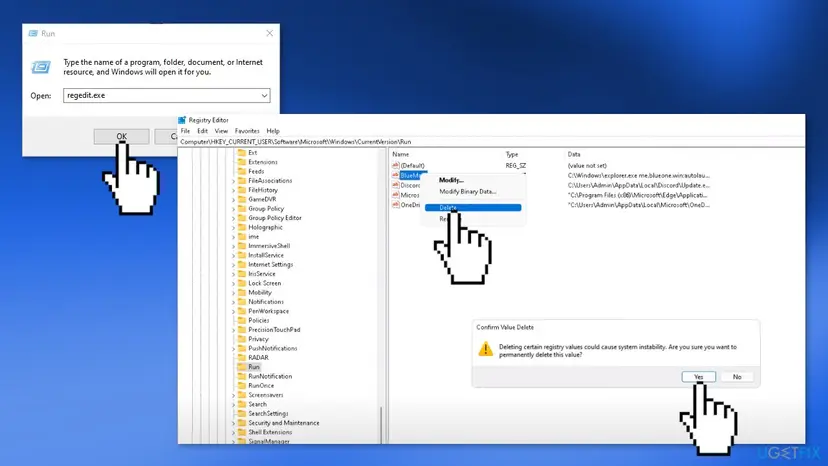Screen dimensions: 828x466
Task: Open the File menu in Registry Editor
Action: pyautogui.click(x=185, y=131)
